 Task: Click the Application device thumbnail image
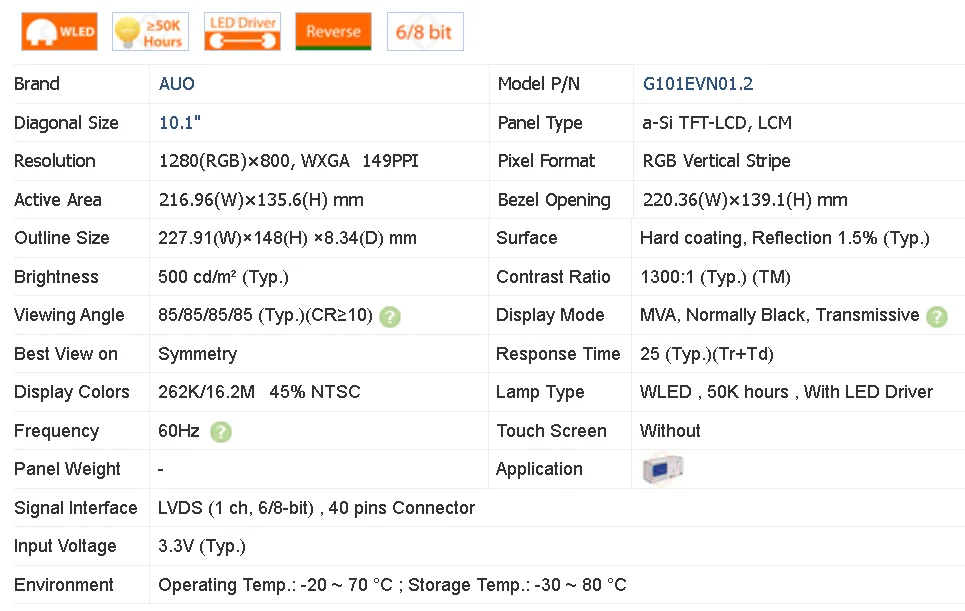click(x=662, y=470)
